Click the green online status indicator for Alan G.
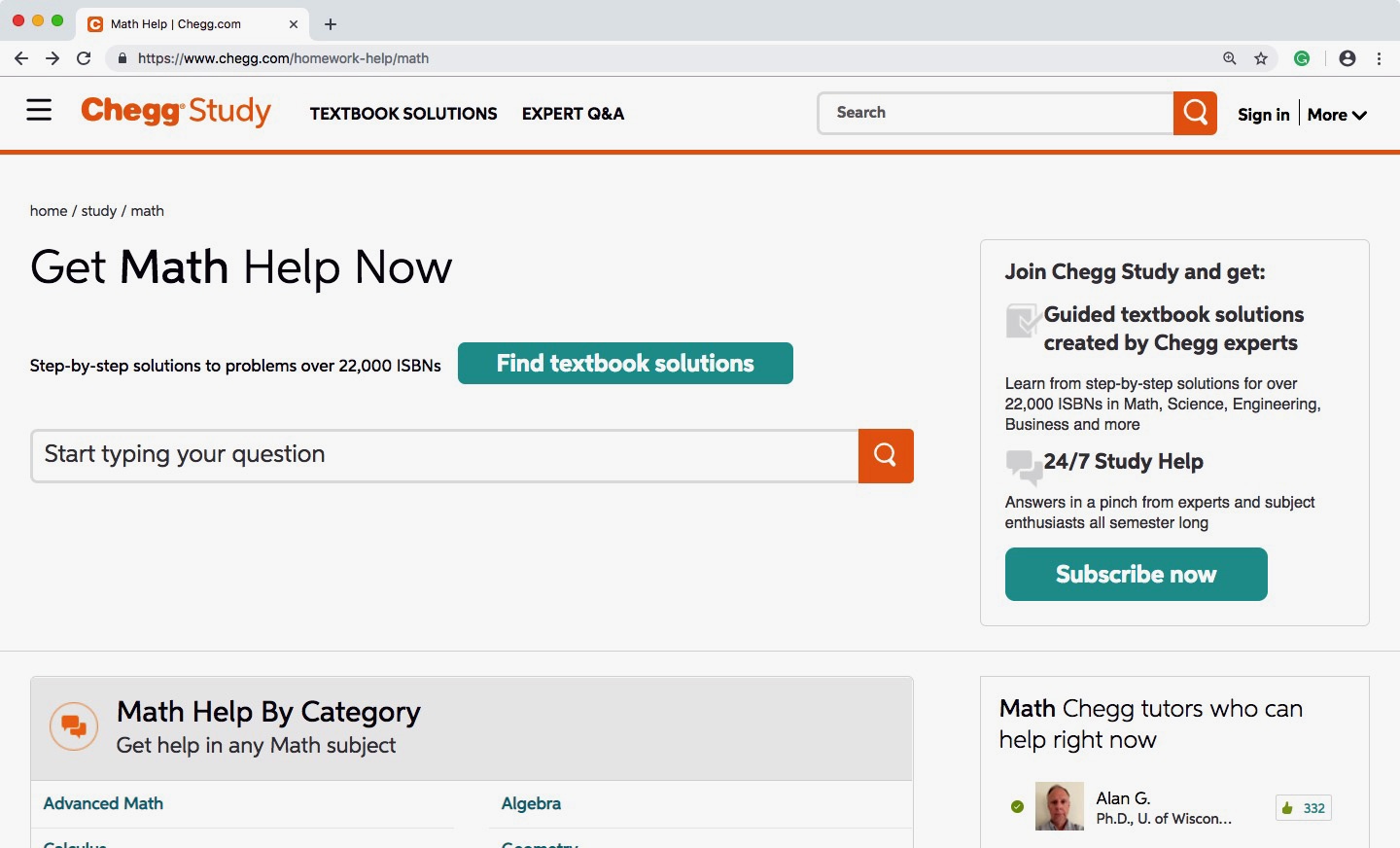Image resolution: width=1400 pixels, height=848 pixels. [x=1017, y=806]
